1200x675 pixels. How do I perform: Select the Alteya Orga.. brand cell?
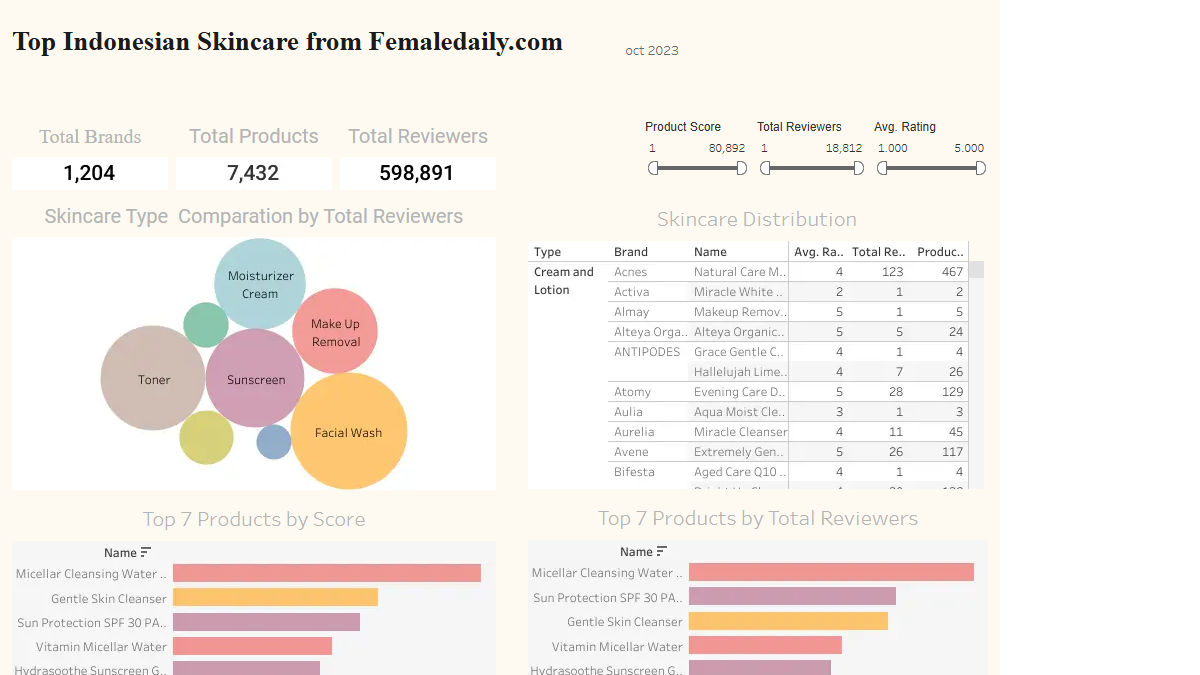pyautogui.click(x=650, y=332)
